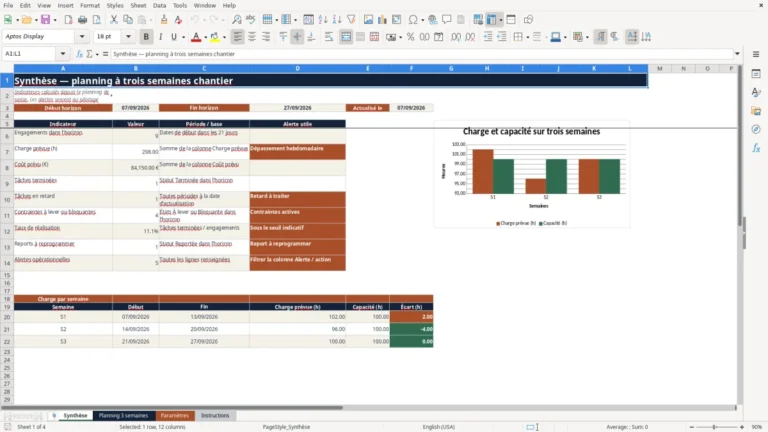
Task: Open the Sheet menu
Action: click(138, 5)
